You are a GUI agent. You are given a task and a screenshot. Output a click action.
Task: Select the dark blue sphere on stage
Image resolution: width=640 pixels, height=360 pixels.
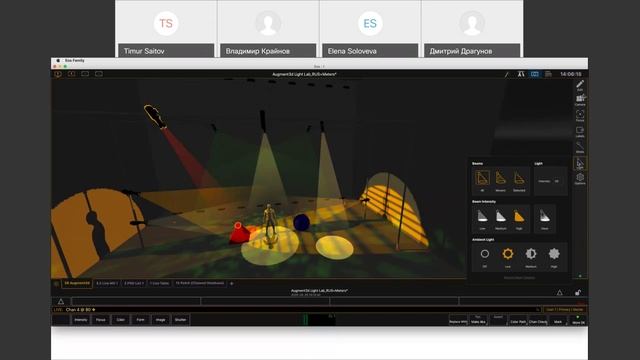(x=301, y=222)
